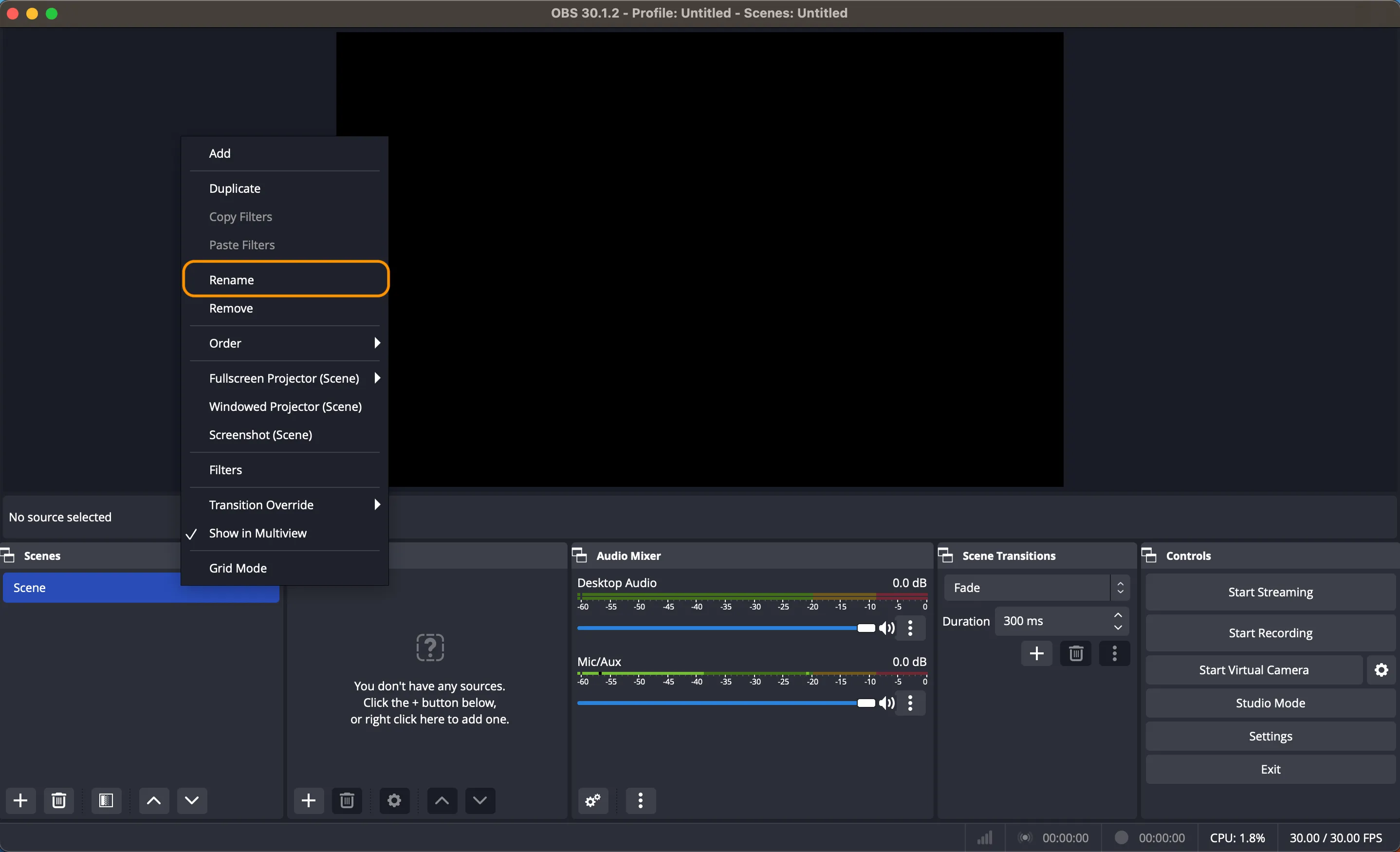Image resolution: width=1400 pixels, height=852 pixels.
Task: Toggle Studio Mode
Action: (x=1271, y=703)
